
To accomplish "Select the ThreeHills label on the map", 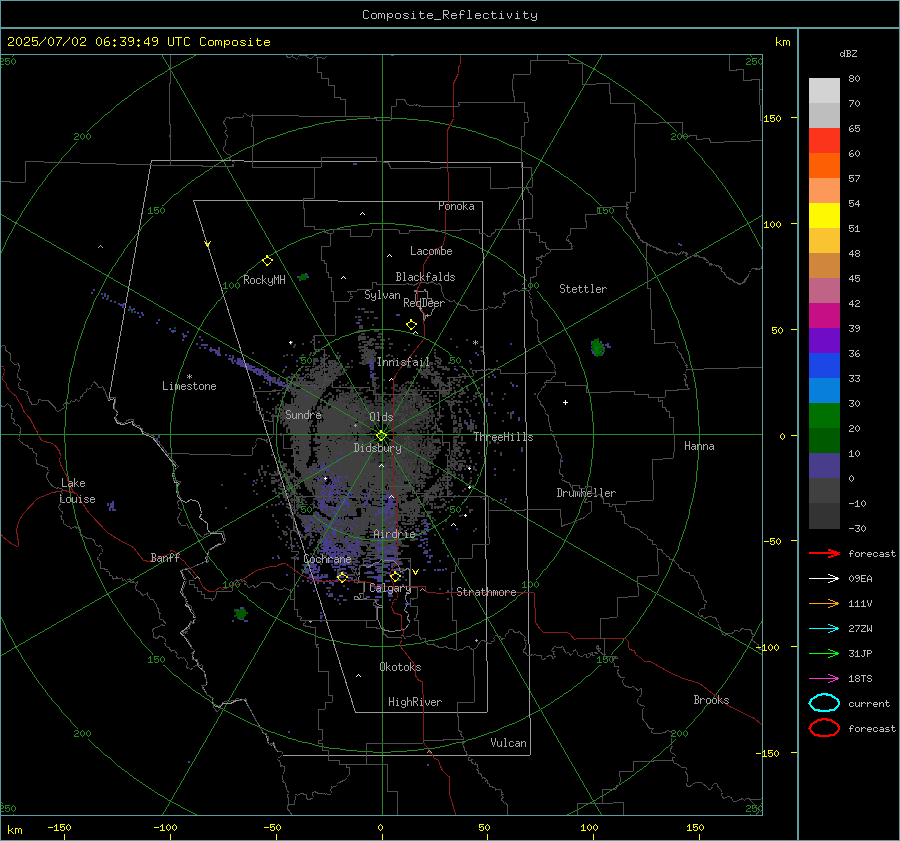I will point(503,437).
